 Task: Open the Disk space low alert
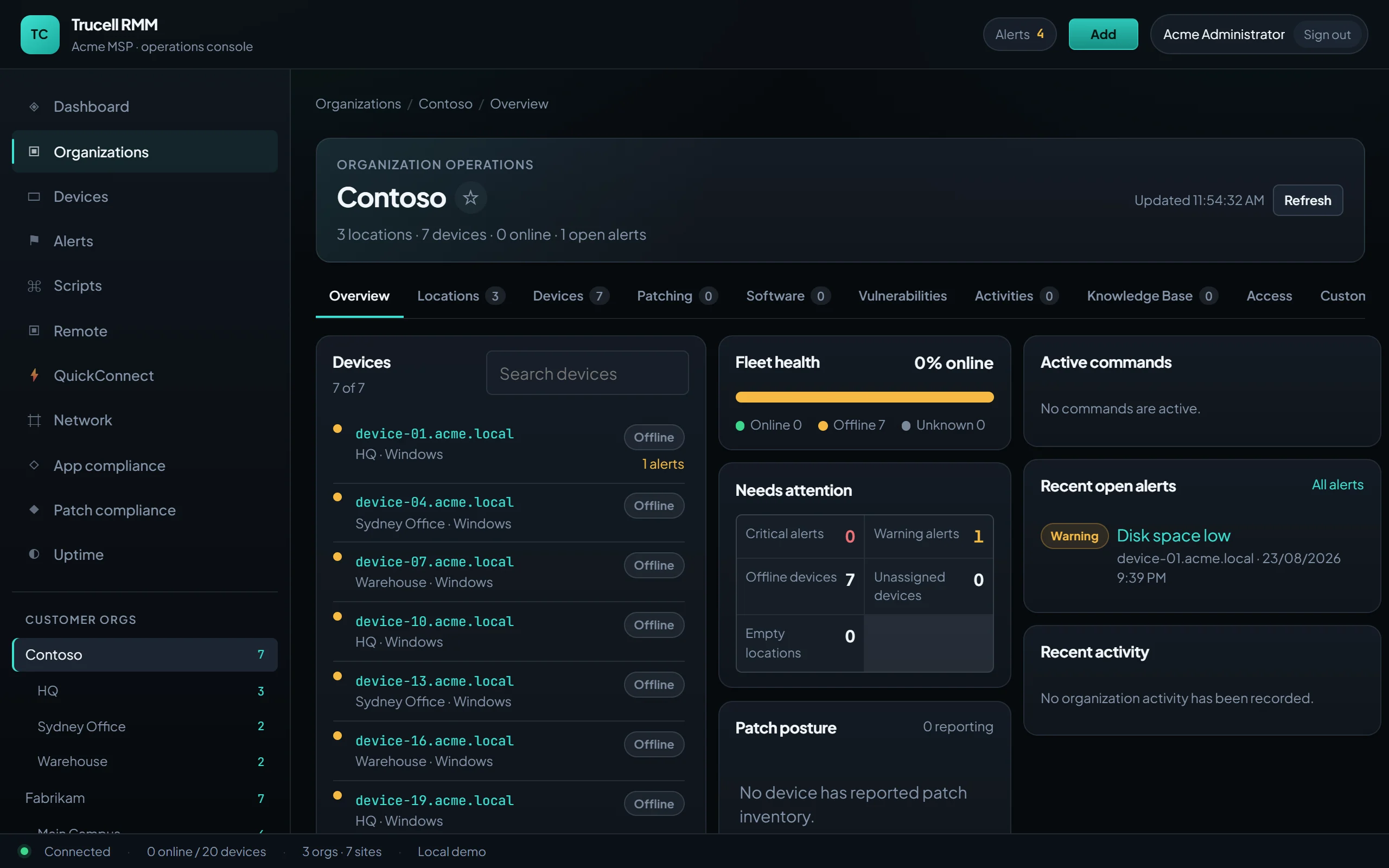pyautogui.click(x=1173, y=535)
